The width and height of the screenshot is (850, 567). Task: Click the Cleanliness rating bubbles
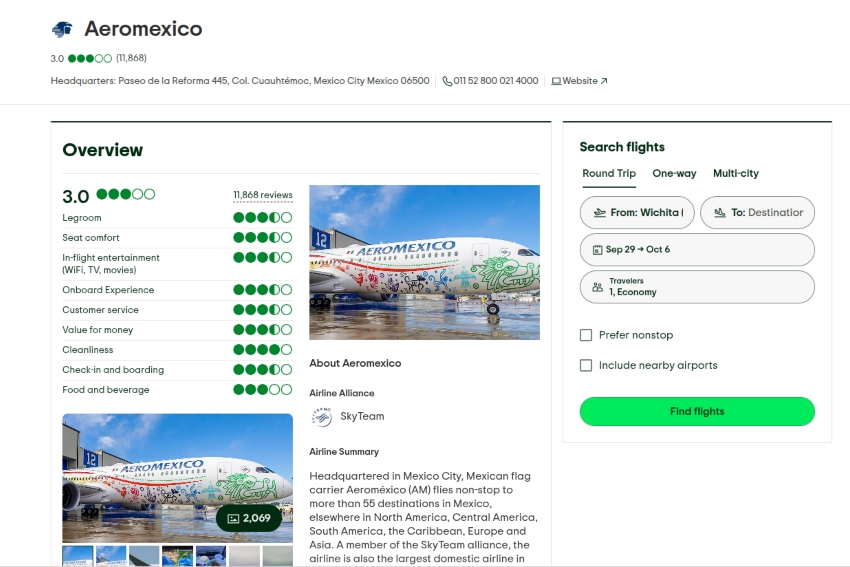coord(262,350)
